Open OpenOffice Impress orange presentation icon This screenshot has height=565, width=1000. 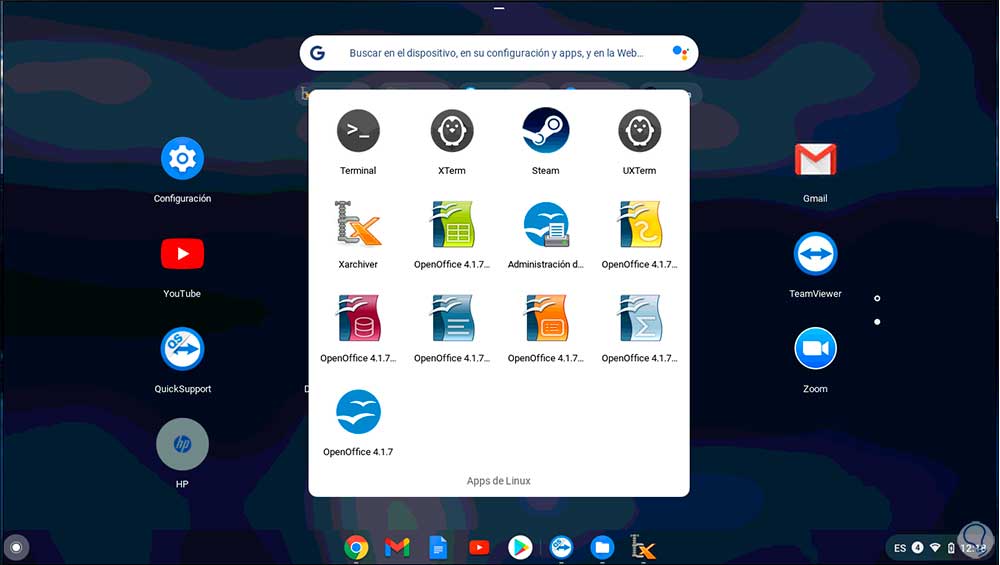click(545, 318)
